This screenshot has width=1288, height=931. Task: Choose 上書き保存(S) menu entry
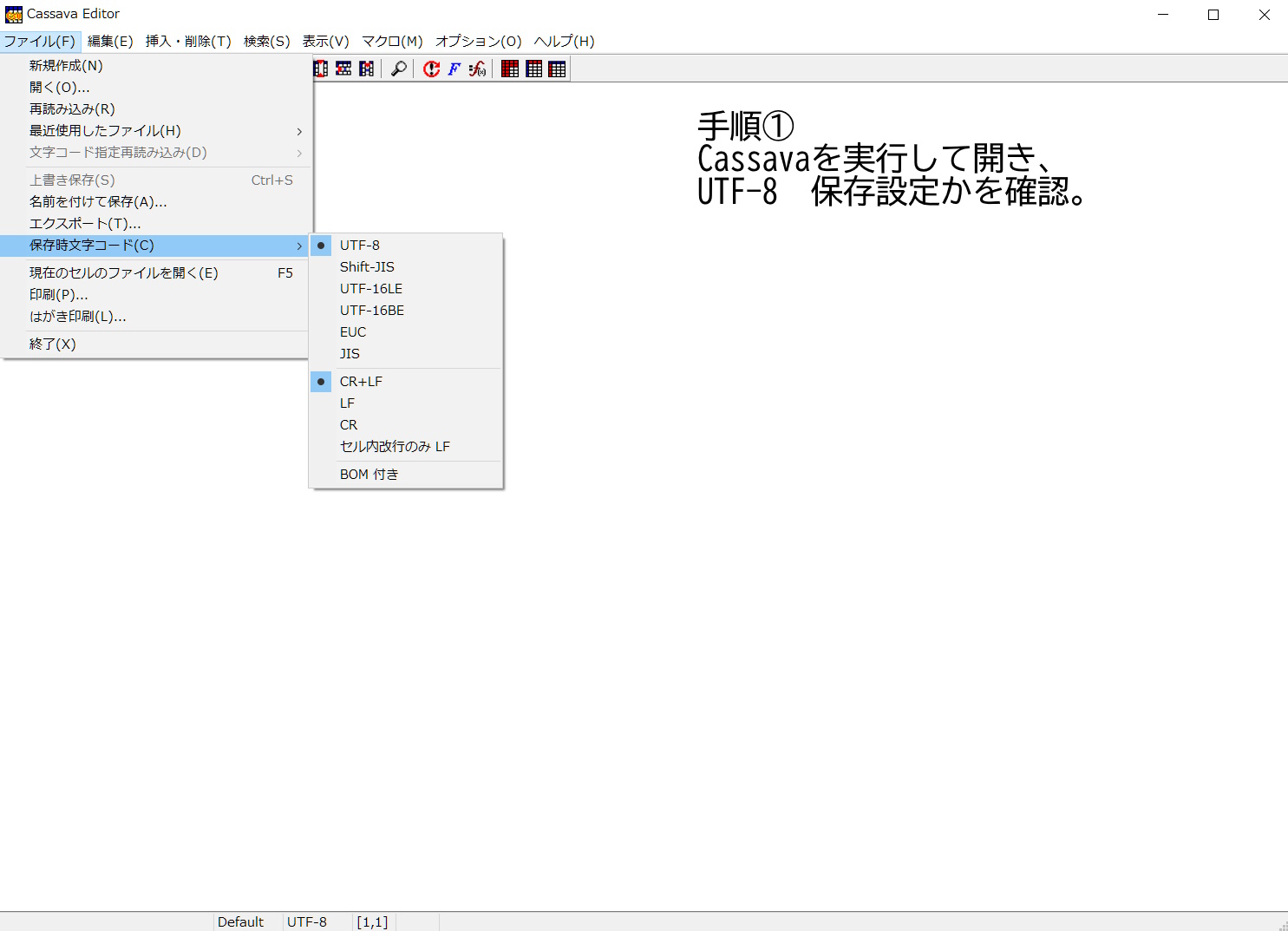click(x=155, y=180)
